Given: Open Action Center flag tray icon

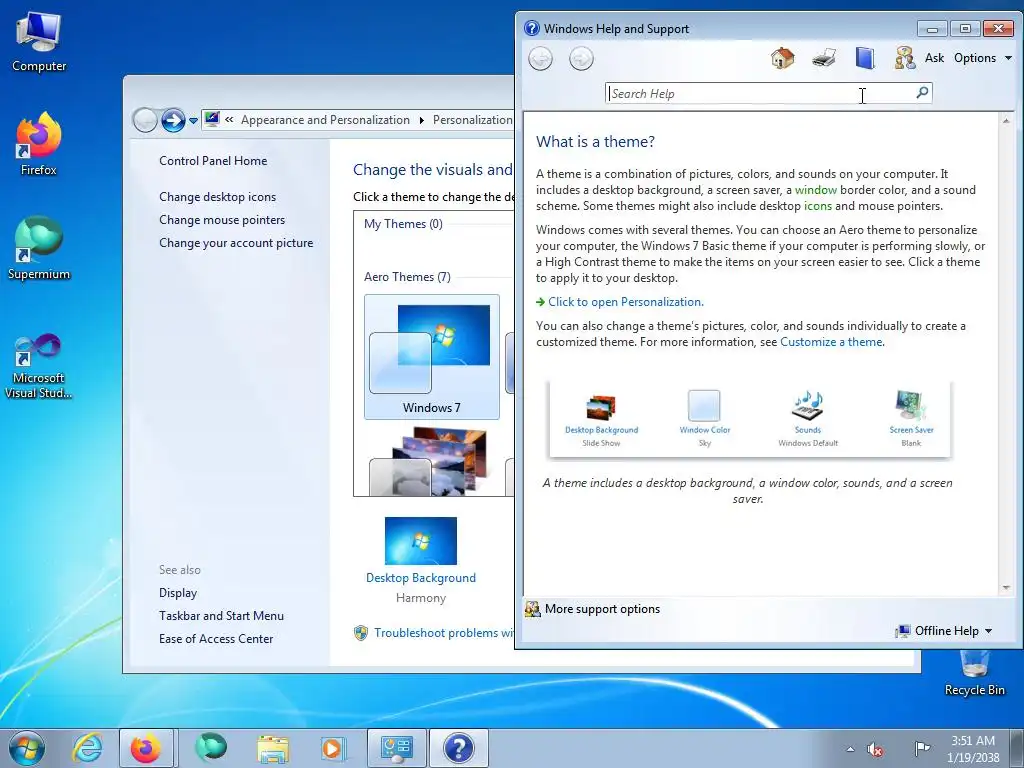Looking at the screenshot, I should pyautogui.click(x=921, y=749).
